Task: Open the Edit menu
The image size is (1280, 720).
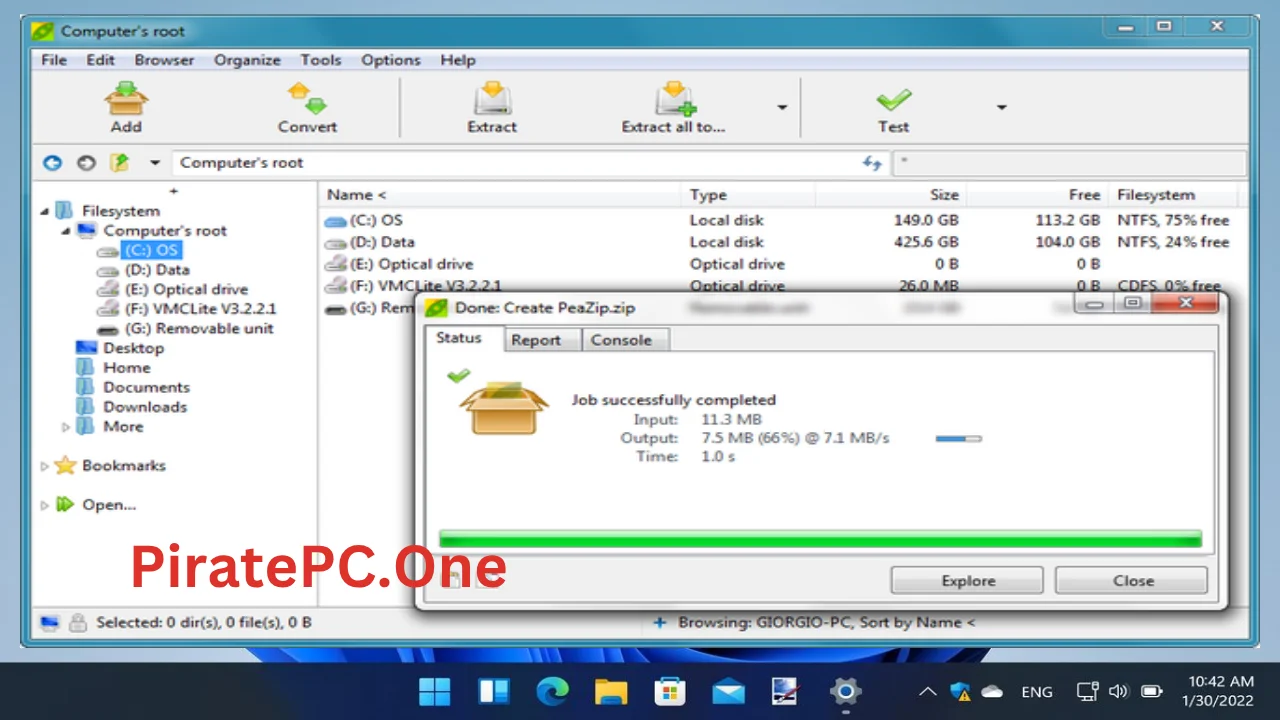Action: [x=100, y=60]
